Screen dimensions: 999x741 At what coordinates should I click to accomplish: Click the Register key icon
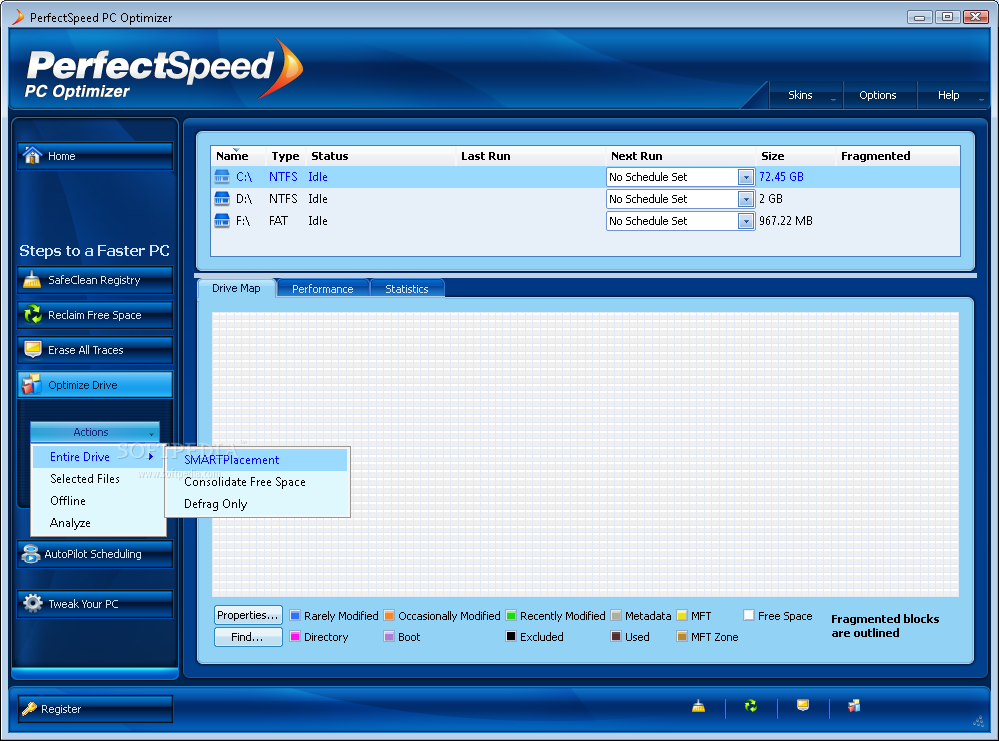pos(29,709)
